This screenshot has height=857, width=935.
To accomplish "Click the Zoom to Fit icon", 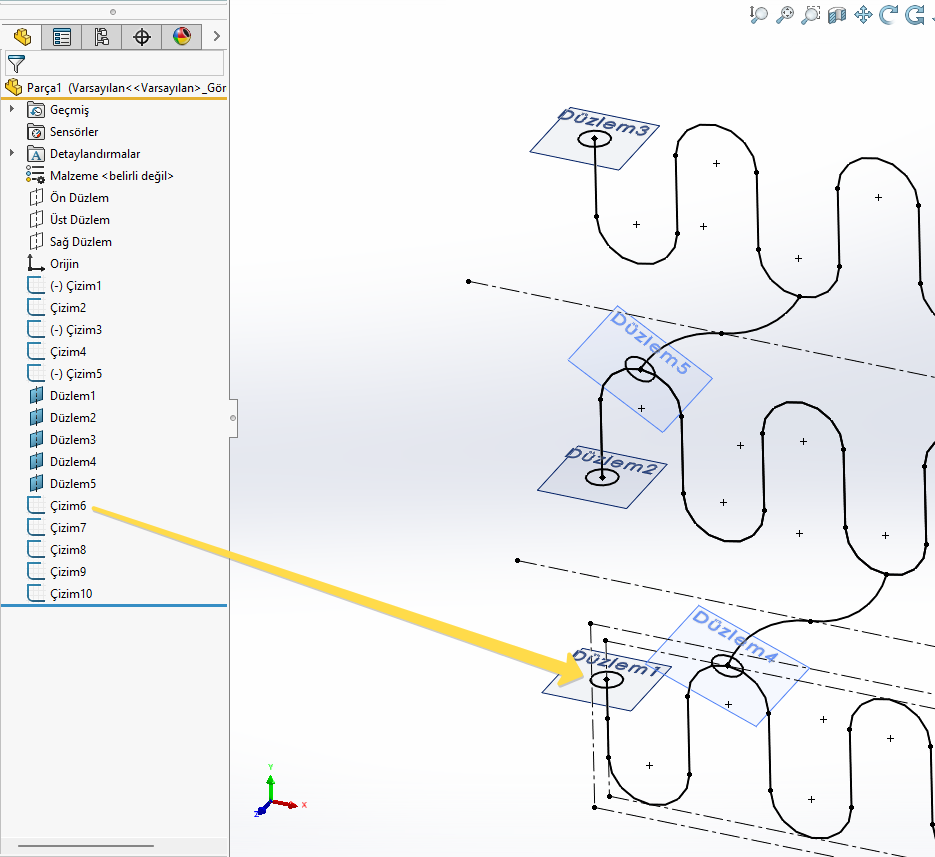I will point(785,14).
